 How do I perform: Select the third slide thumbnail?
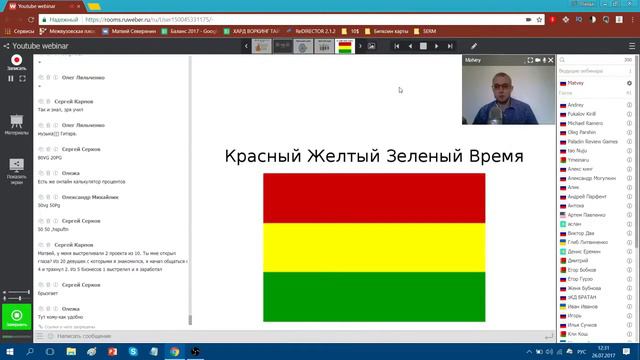(303, 46)
